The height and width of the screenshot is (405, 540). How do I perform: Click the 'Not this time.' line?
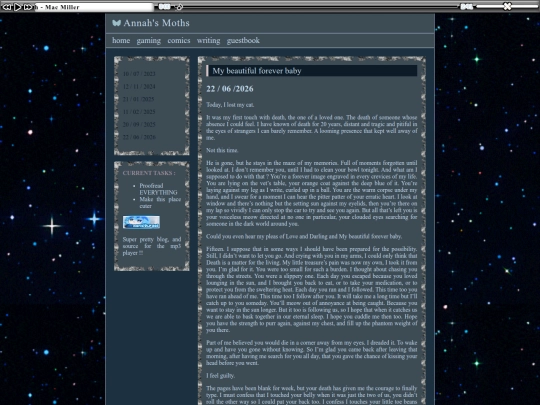pos(222,150)
